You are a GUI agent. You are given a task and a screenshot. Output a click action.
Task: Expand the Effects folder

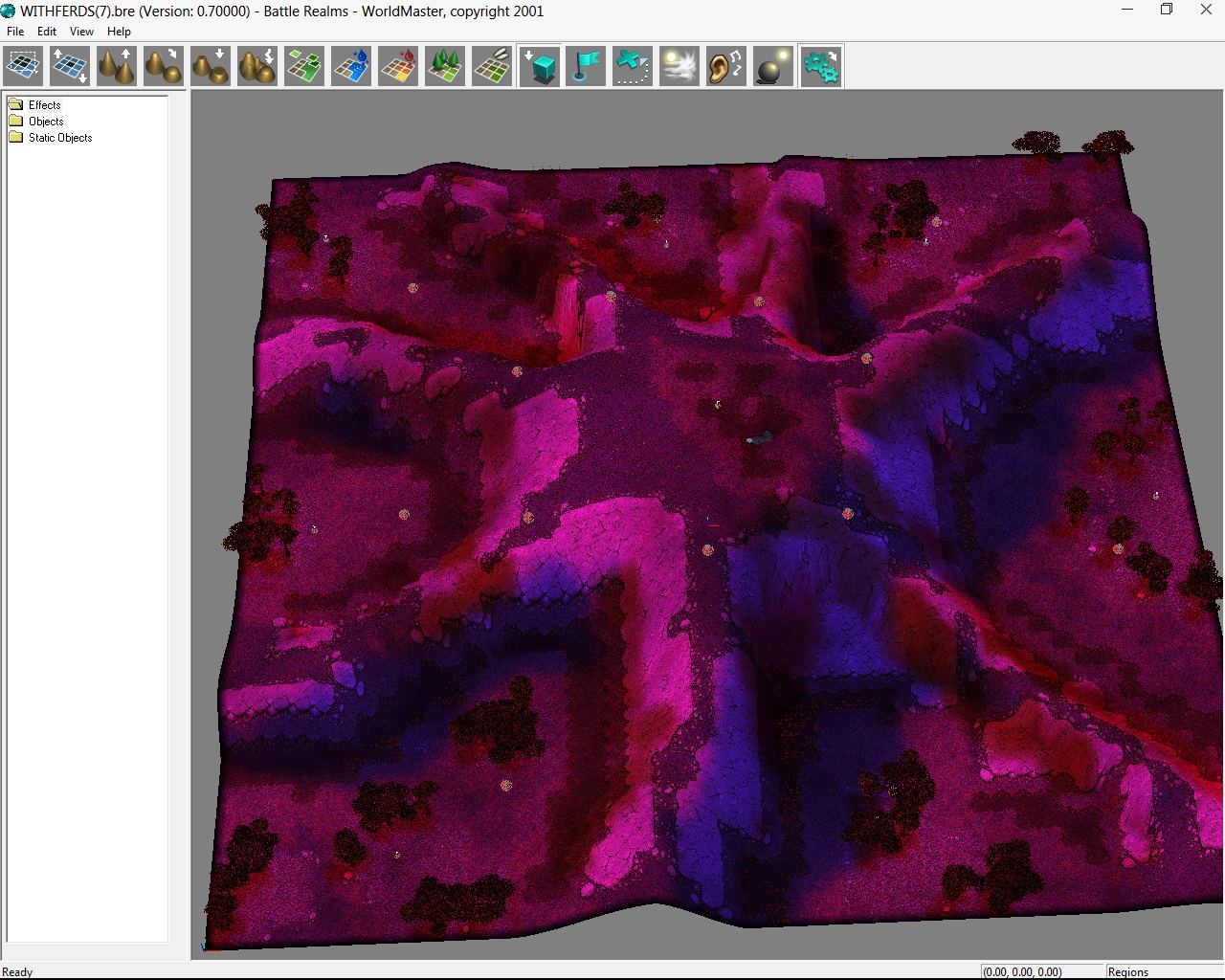(x=44, y=105)
